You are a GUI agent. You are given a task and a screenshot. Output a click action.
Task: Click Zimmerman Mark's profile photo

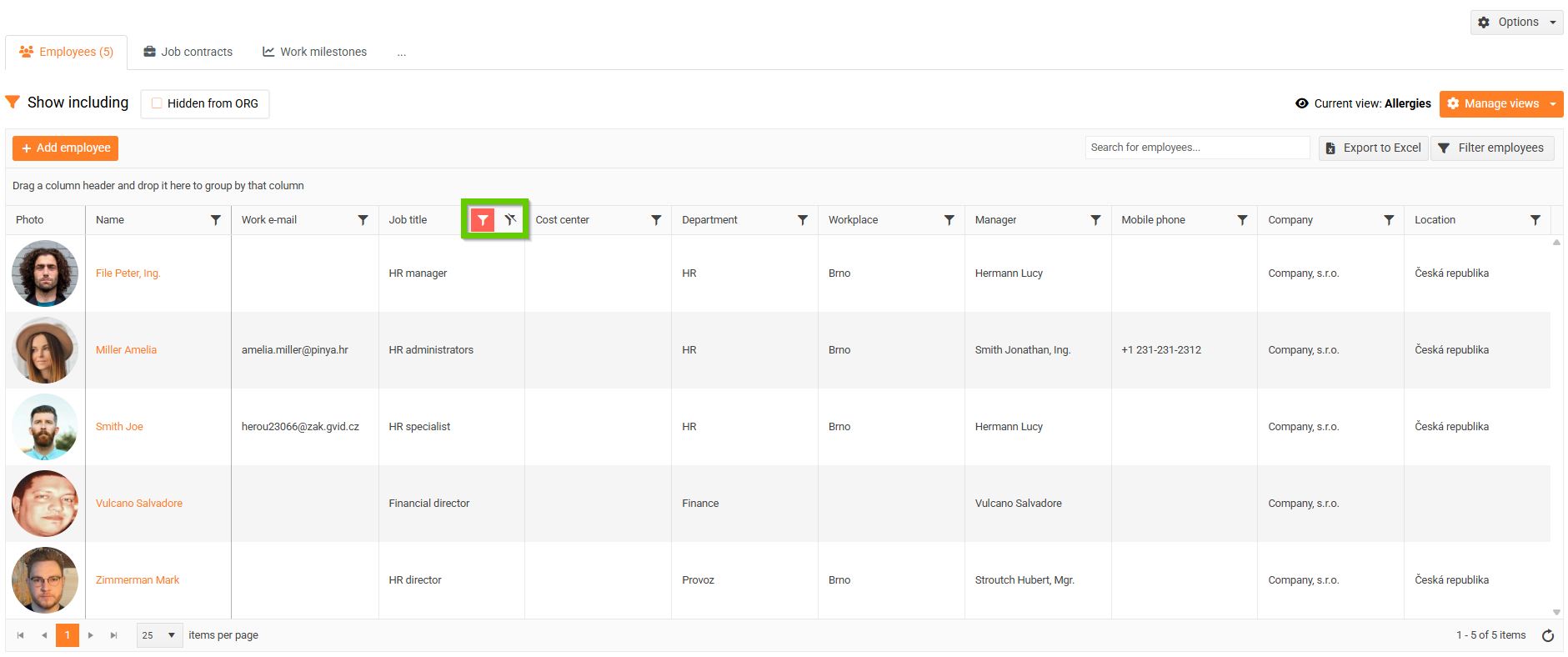45,580
